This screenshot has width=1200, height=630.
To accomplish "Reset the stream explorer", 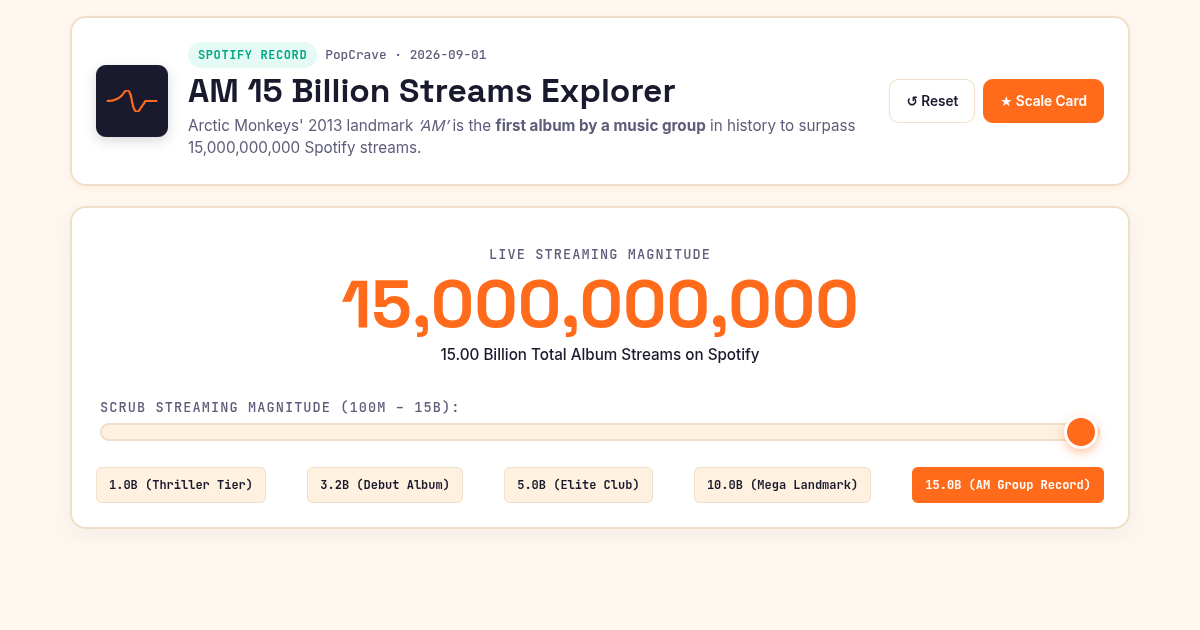I will tap(932, 101).
